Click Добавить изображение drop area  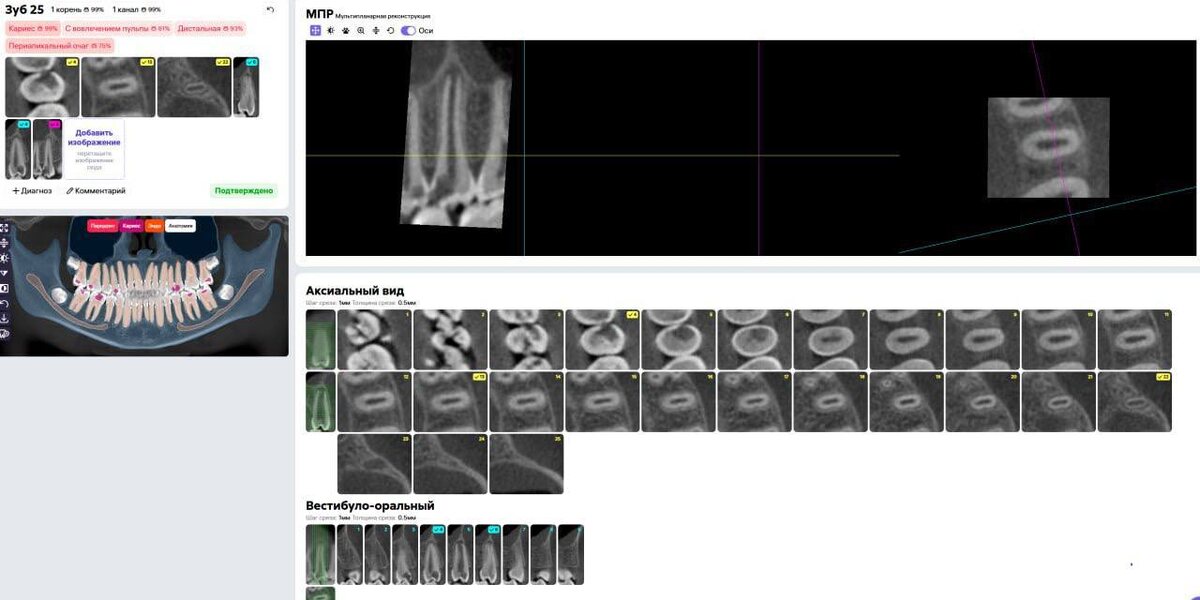click(x=94, y=149)
